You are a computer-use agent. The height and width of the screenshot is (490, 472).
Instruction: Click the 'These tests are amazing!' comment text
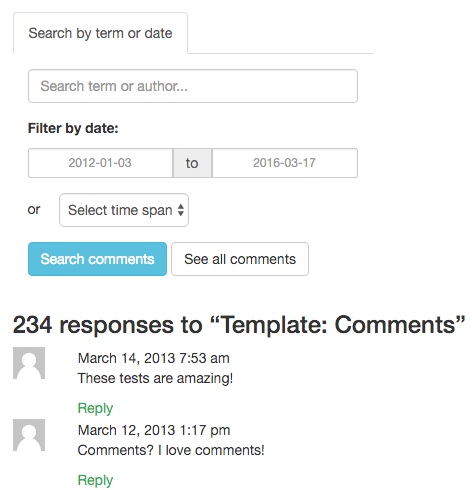point(155,378)
